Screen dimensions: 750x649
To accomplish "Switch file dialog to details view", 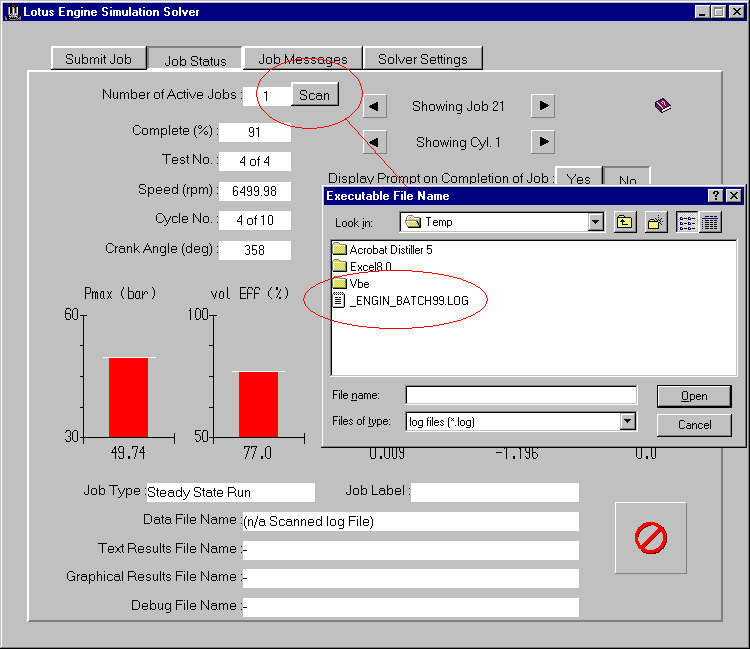I will (x=710, y=222).
